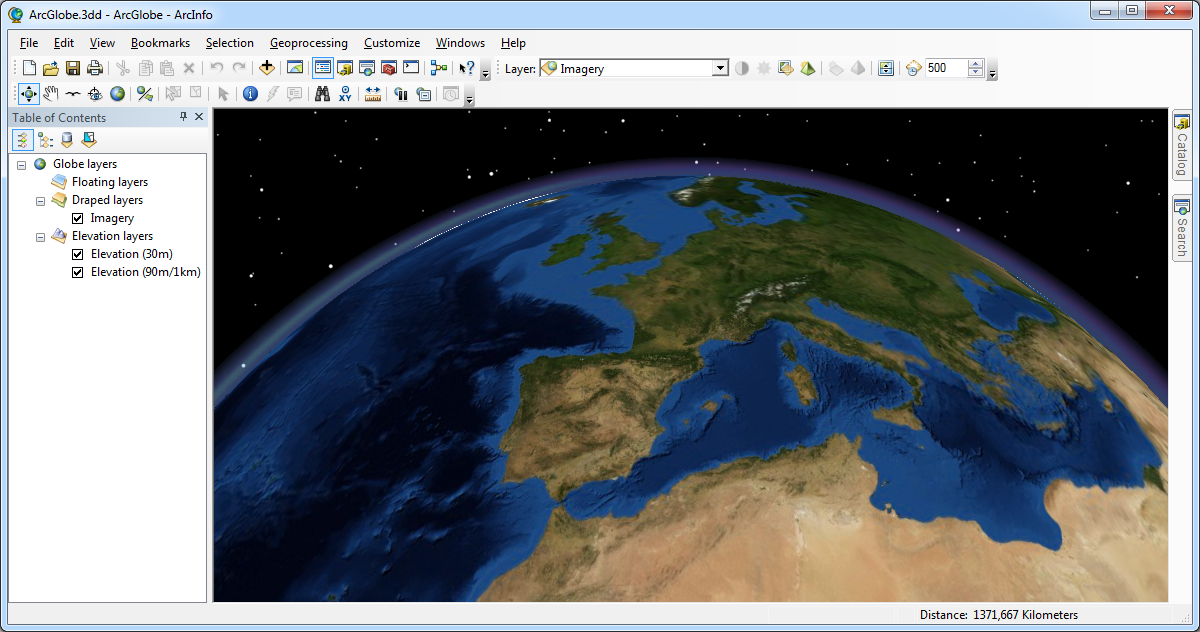Toggle Elevation (30m) layer visibility
Image resolution: width=1200 pixels, height=632 pixels.
pos(78,254)
